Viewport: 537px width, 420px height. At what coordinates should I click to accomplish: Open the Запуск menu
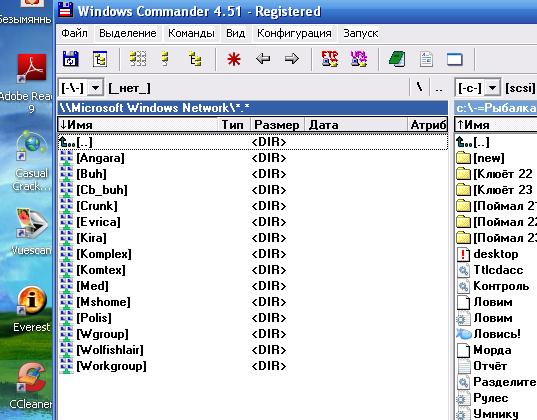pos(361,33)
